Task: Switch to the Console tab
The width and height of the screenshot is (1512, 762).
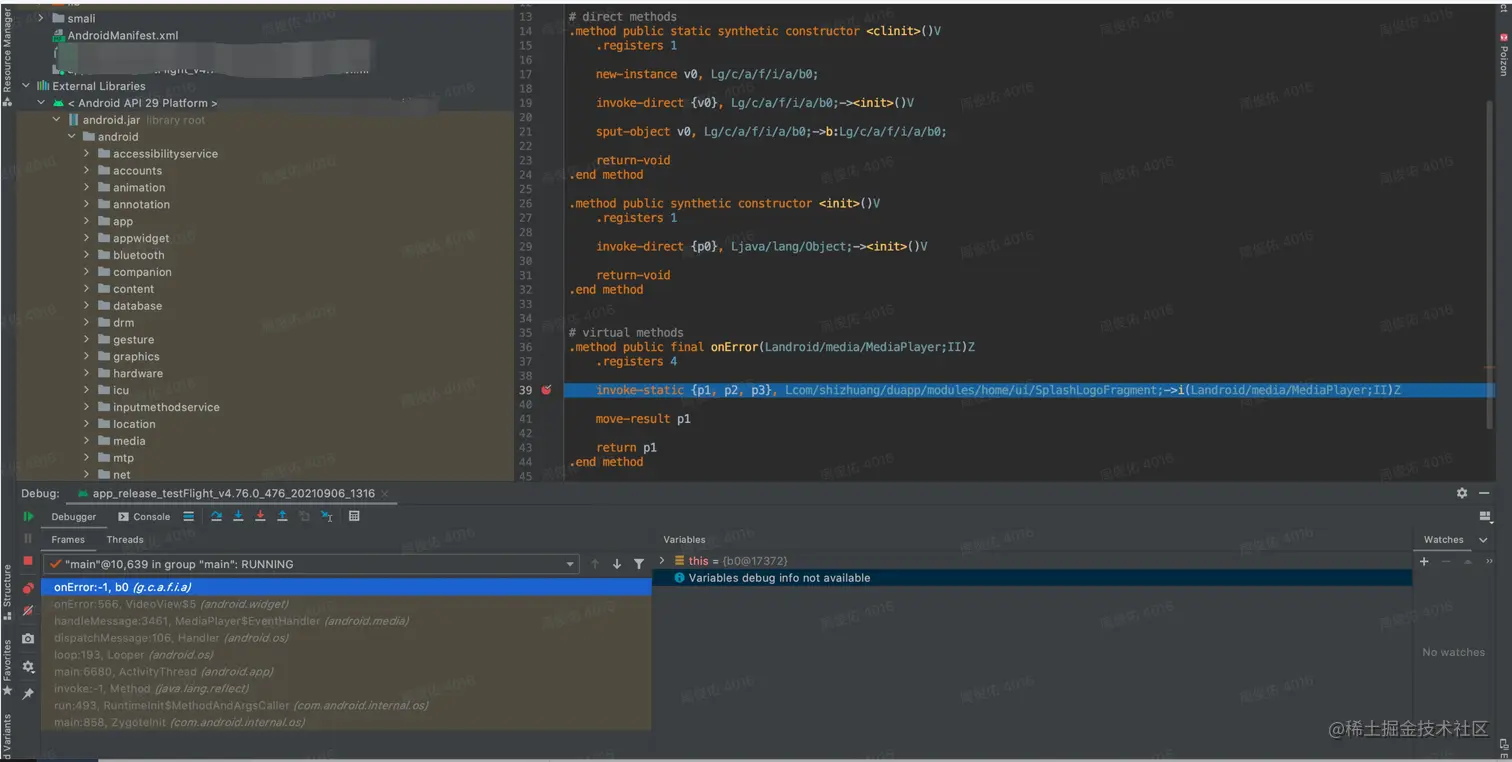Action: click(144, 517)
